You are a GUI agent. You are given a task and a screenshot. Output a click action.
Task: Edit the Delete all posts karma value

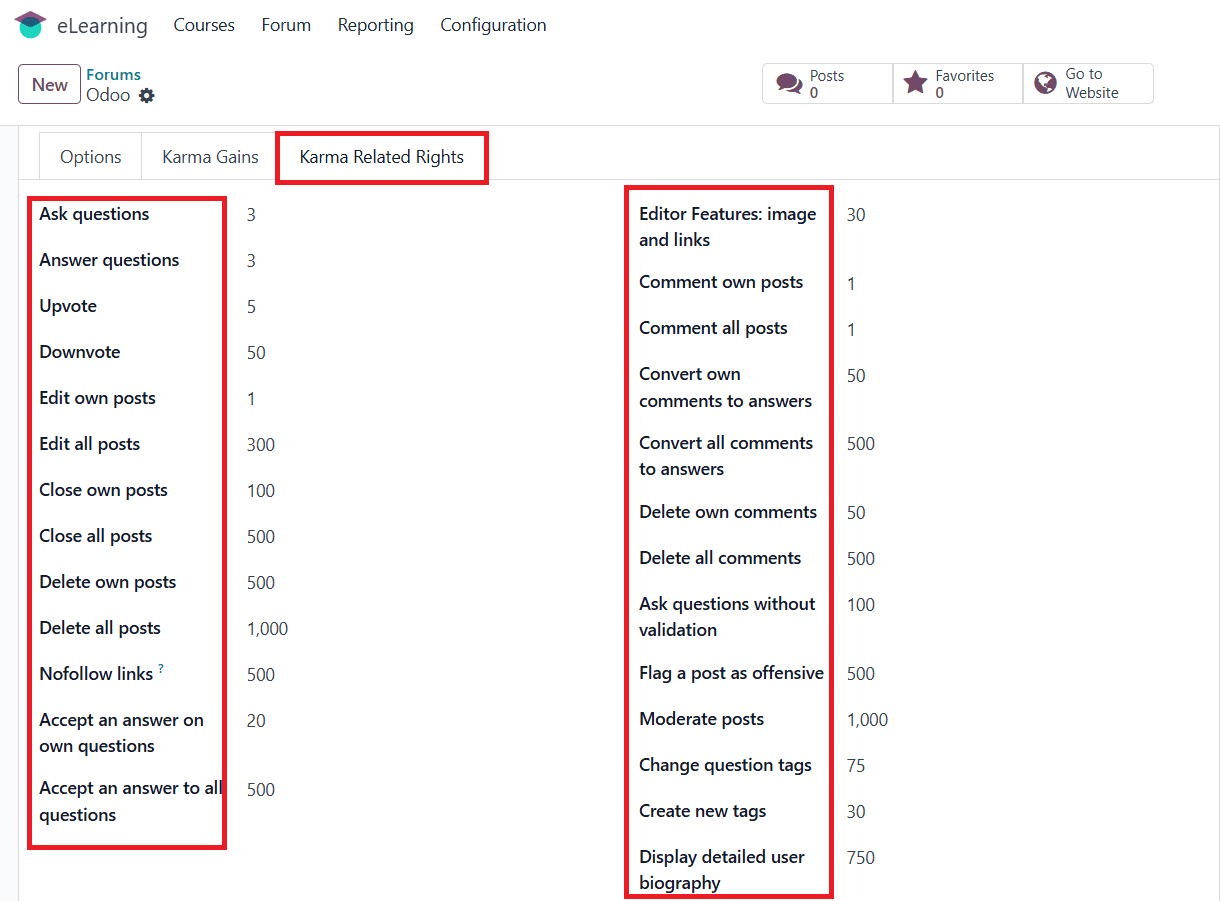coord(420,629)
